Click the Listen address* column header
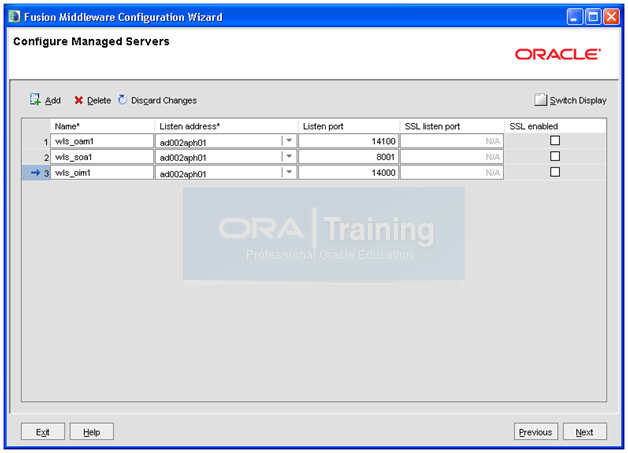 click(226, 126)
